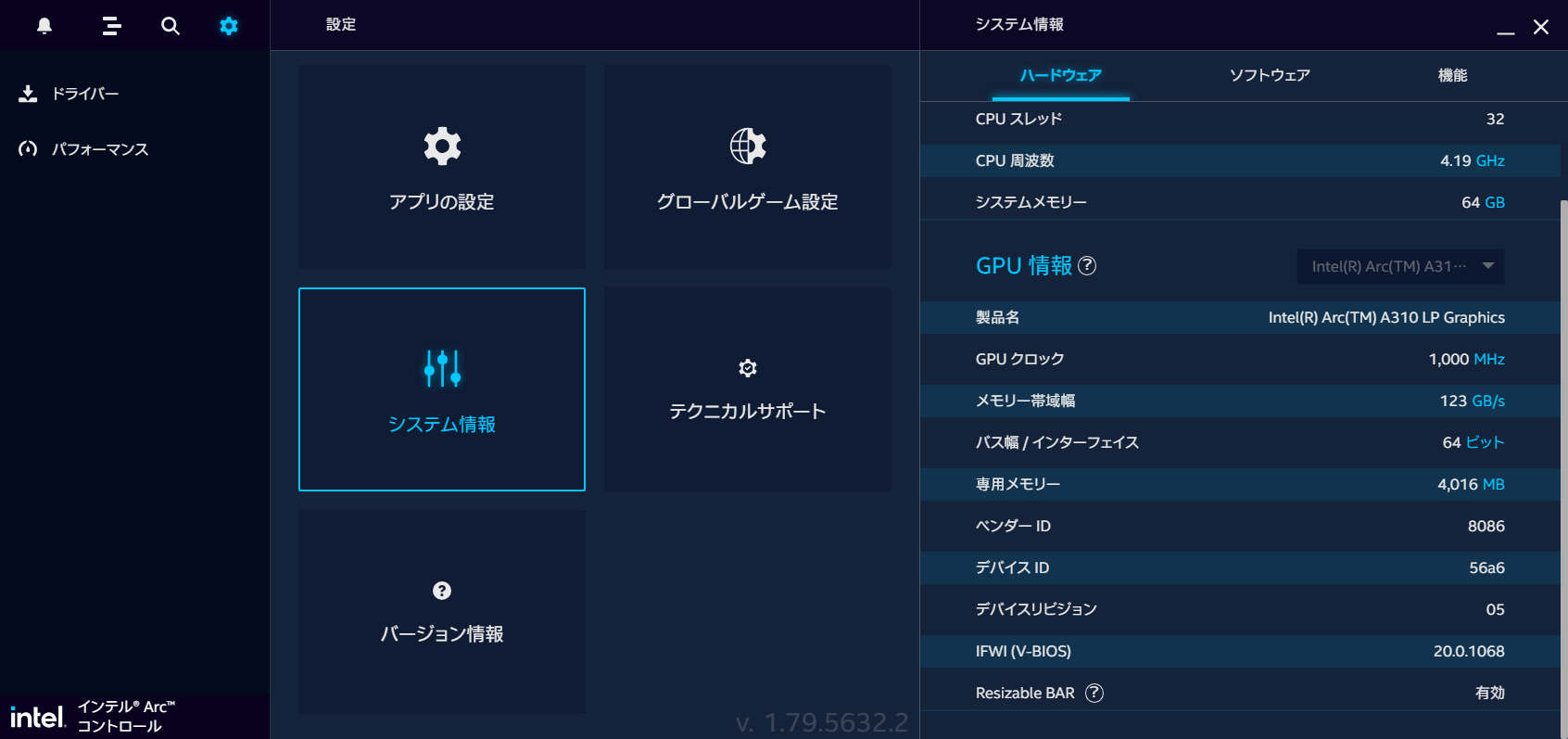
Task: Open the テクニカルサポート tile
Action: tap(748, 389)
